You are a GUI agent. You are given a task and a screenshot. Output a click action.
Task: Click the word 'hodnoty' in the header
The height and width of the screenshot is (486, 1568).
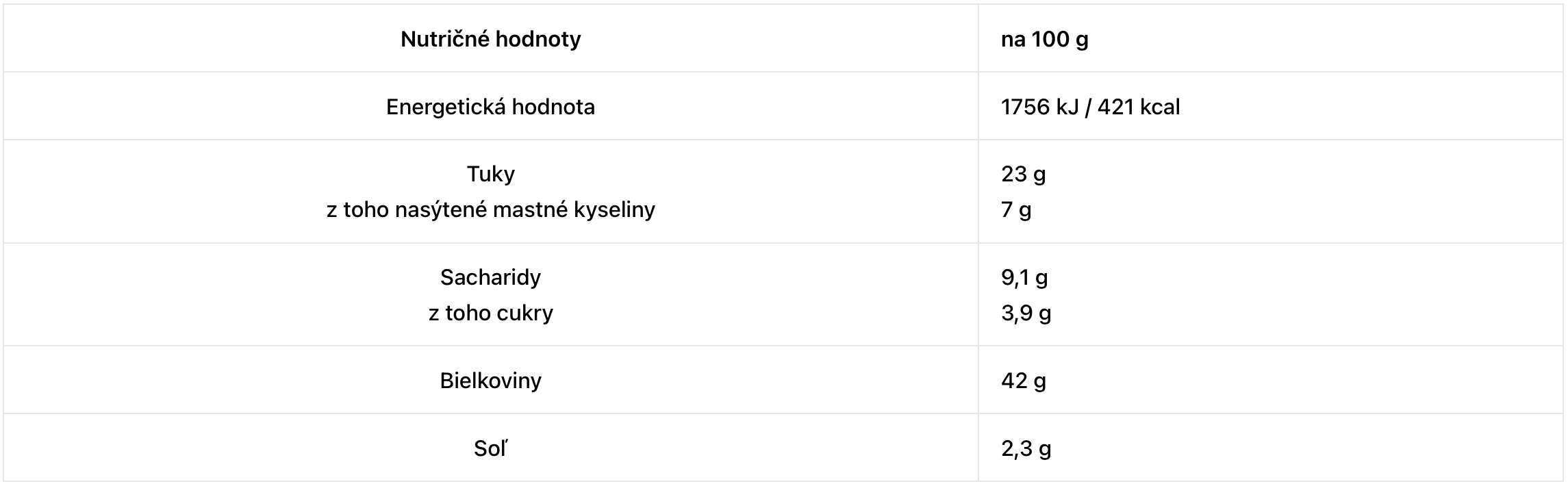coord(538,39)
